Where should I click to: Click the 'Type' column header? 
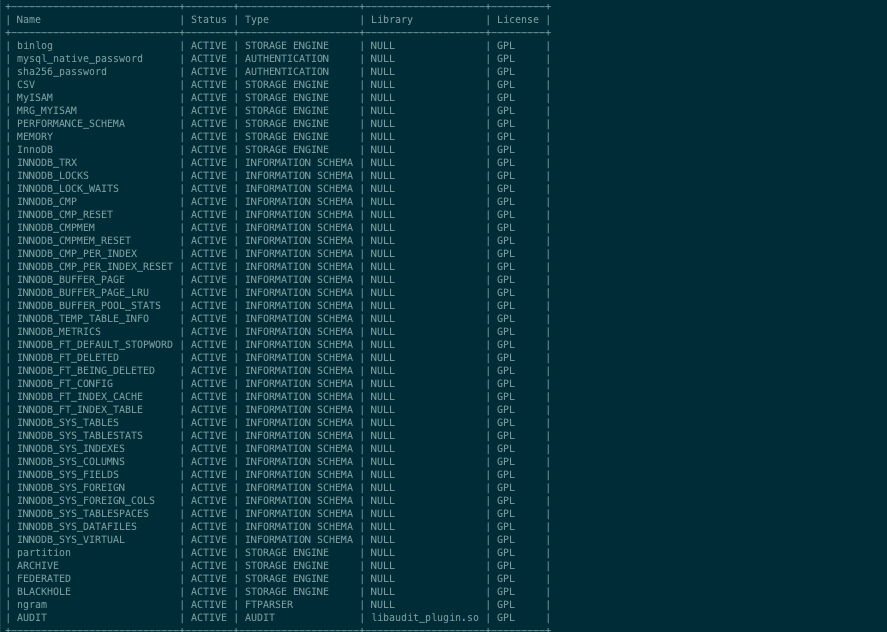click(257, 20)
